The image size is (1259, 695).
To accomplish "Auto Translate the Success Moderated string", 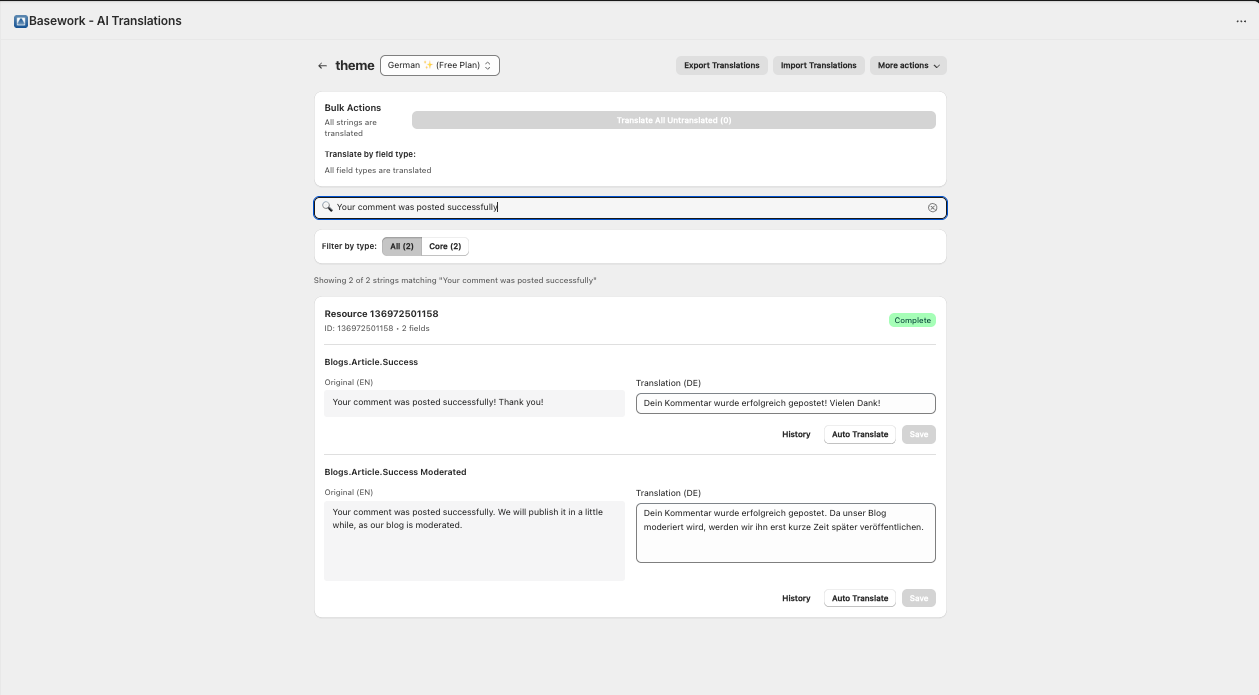I will click(x=859, y=599).
